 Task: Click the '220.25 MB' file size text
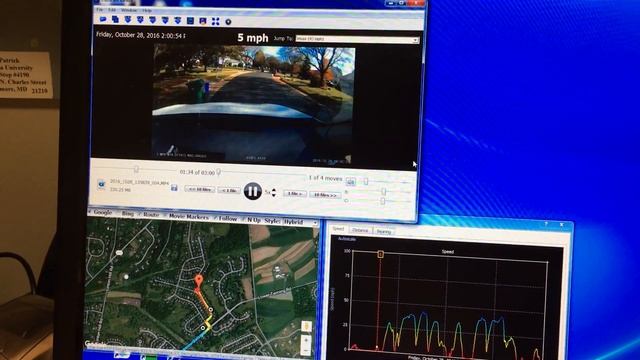tap(119, 190)
